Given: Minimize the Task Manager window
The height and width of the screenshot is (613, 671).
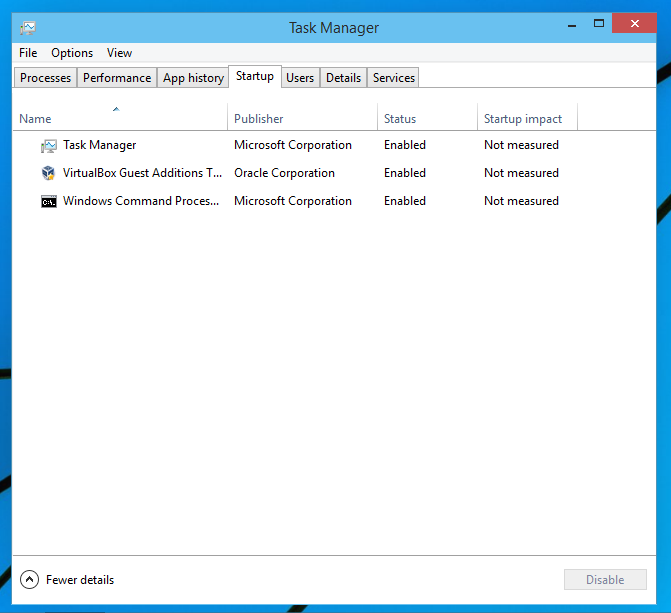Looking at the screenshot, I should click(572, 25).
